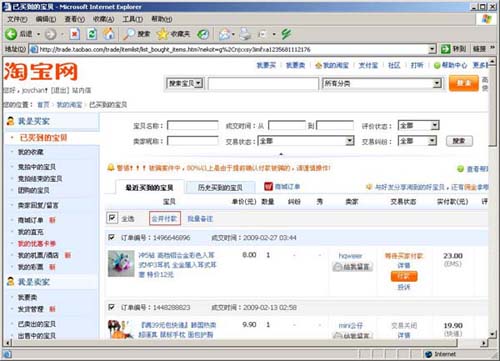This screenshot has height=361, width=500.
Task: Click the horizontal scrollbar right arrow
Action: pyautogui.click(x=484, y=342)
